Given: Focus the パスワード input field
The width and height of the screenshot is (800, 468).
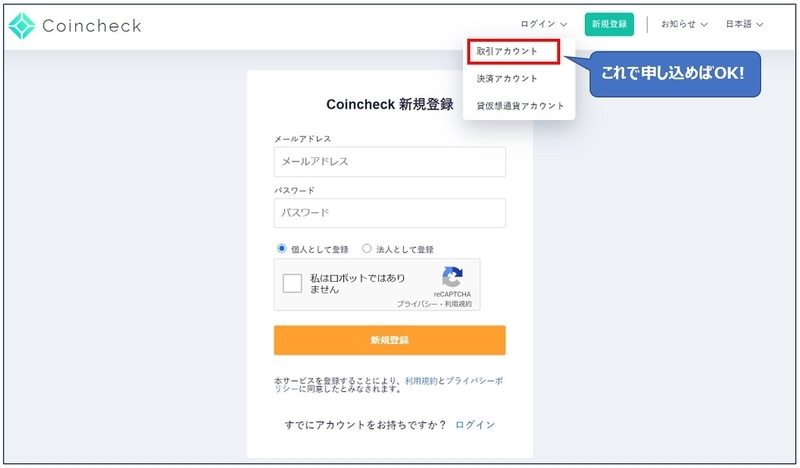Looking at the screenshot, I should pyautogui.click(x=390, y=213).
